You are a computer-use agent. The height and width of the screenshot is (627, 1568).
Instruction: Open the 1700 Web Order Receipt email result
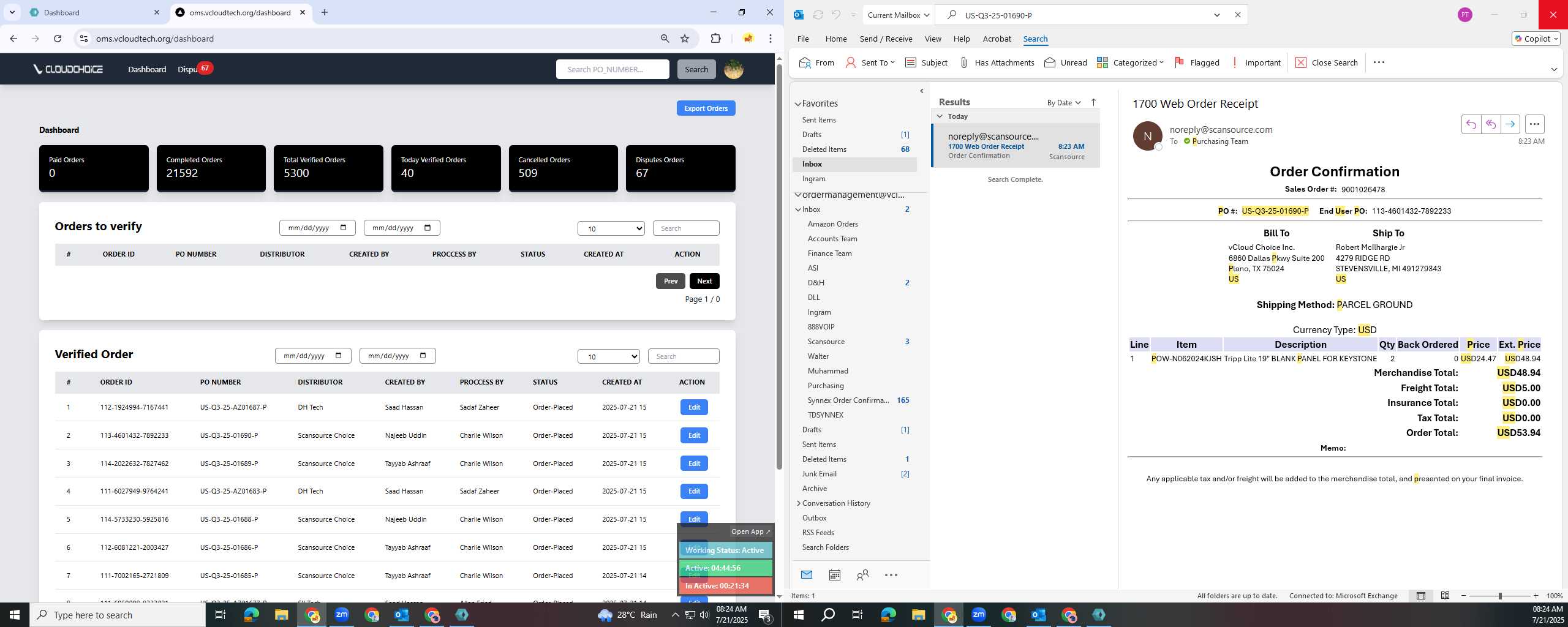point(1016,146)
